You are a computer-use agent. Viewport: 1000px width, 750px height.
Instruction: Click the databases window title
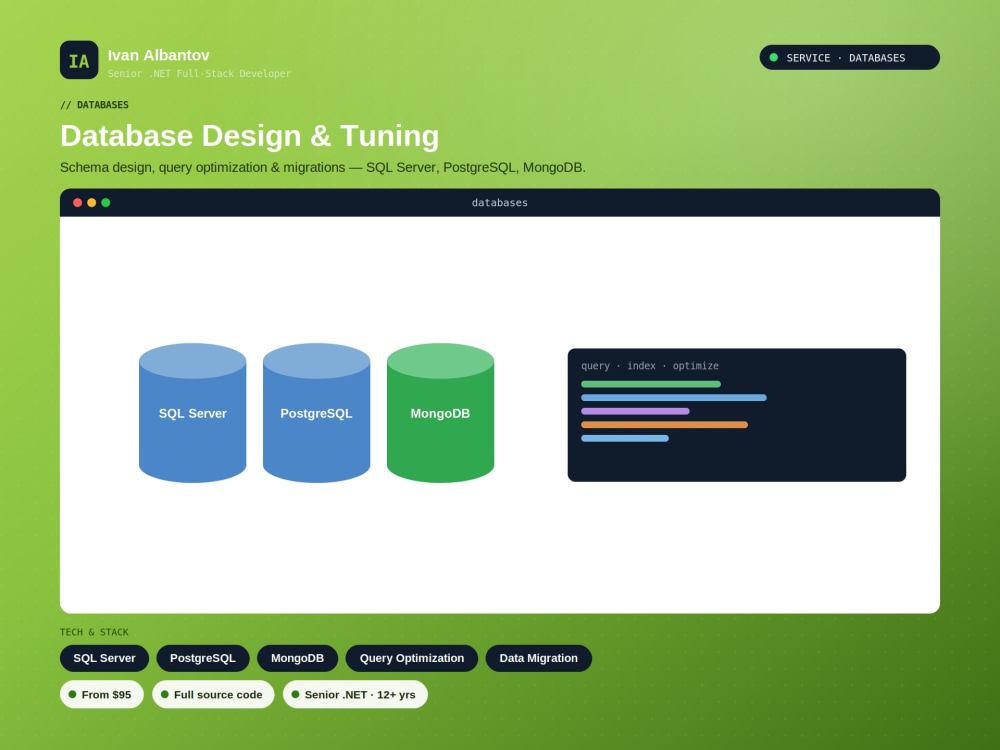coord(499,203)
